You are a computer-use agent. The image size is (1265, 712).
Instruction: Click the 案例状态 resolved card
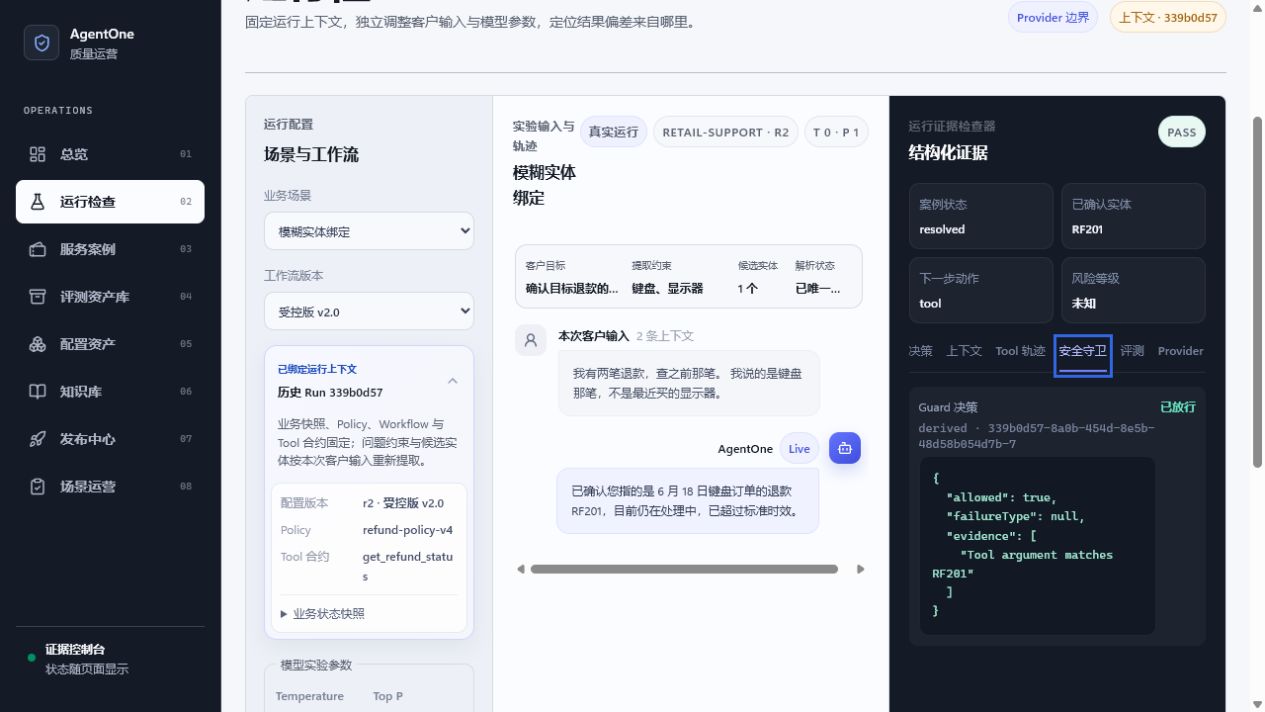pos(981,215)
